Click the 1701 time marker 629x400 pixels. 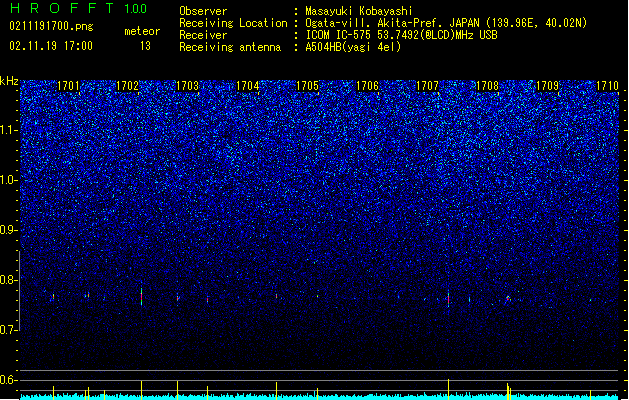(x=68, y=86)
